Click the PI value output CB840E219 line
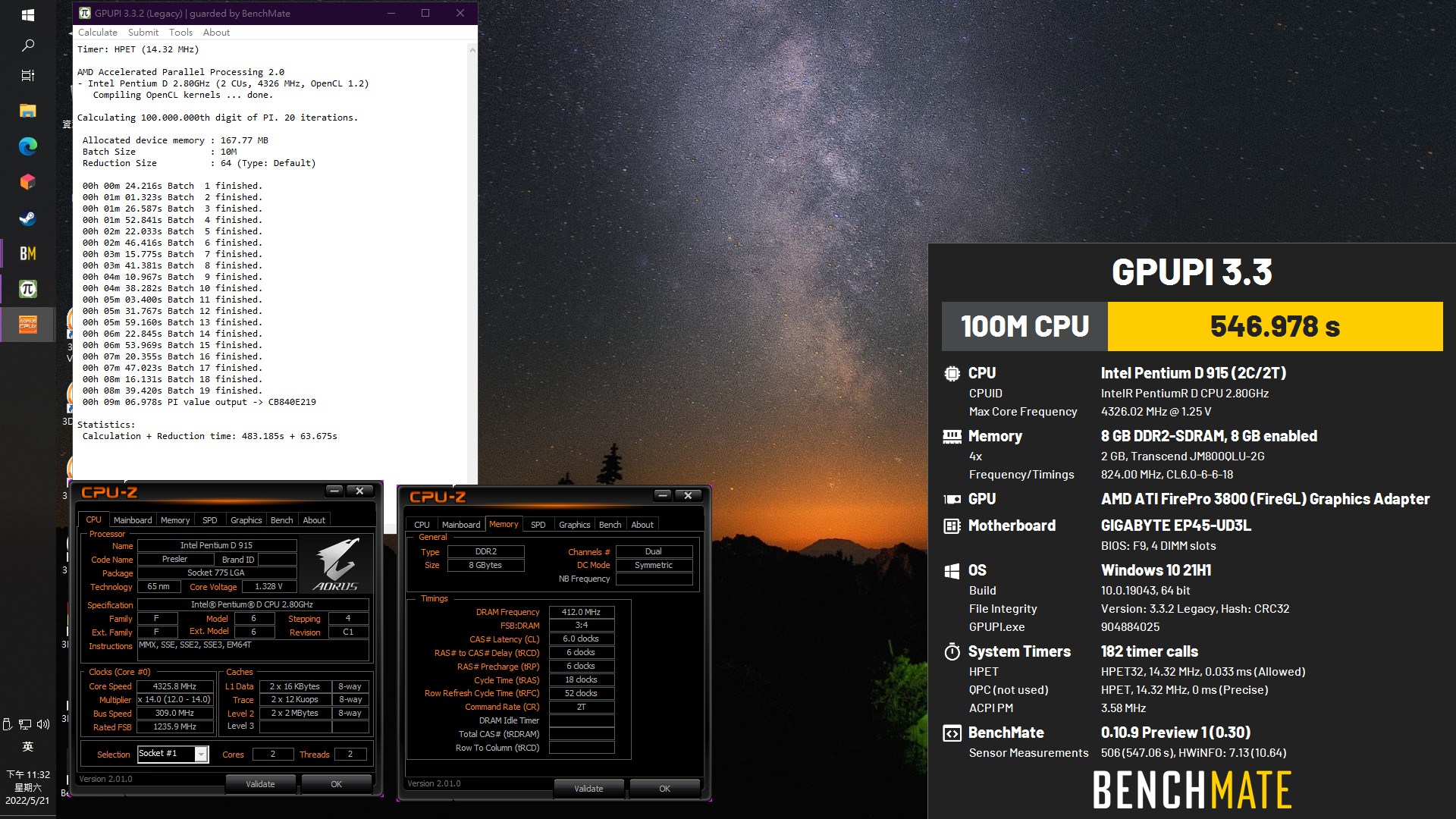Viewport: 1456px width, 819px height. 199,402
